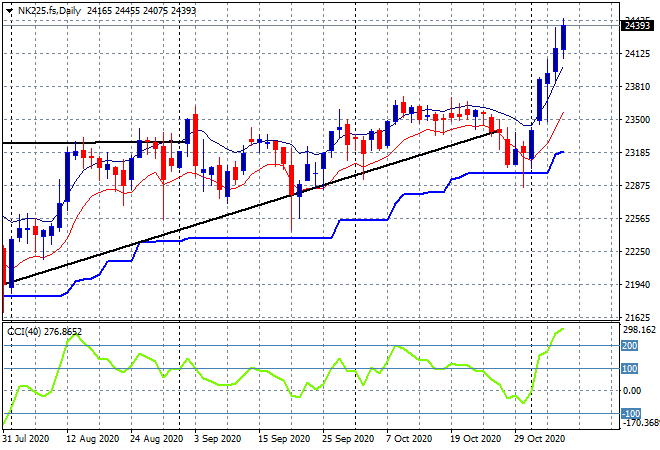This screenshot has width=660, height=450.
Task: Click the 22565 price axis label
Action: click(638, 218)
